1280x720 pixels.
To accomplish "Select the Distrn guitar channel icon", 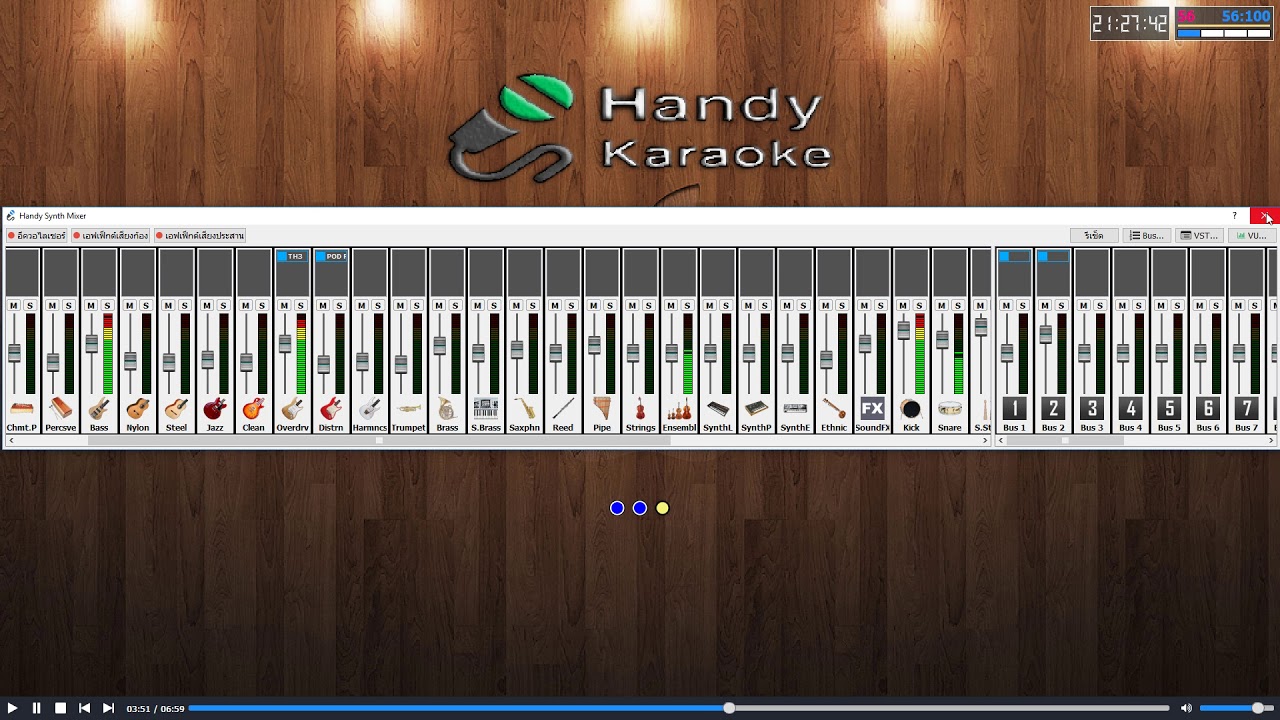I will pyautogui.click(x=331, y=408).
